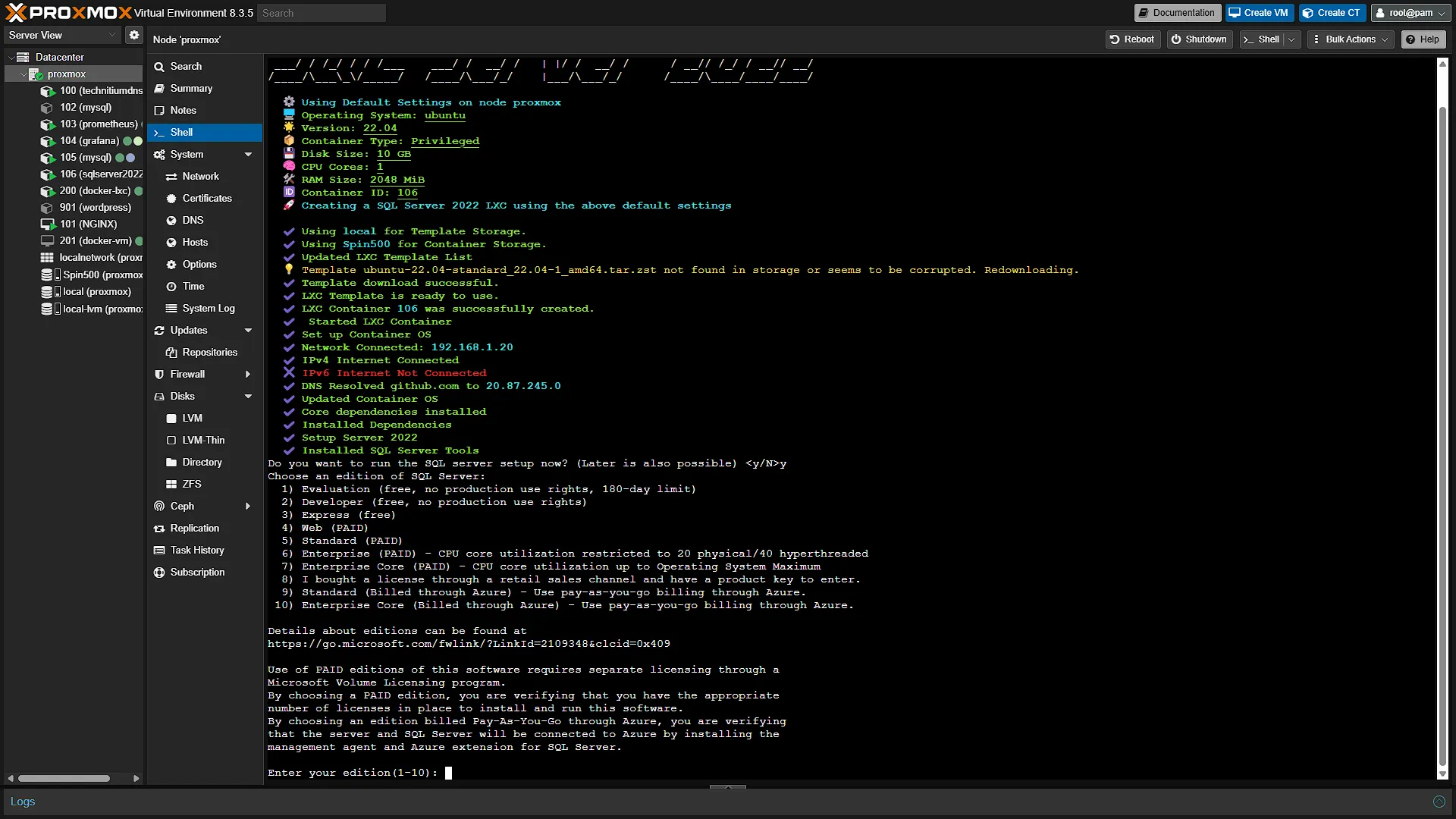
Task: Open System Log icon
Action: (x=171, y=309)
